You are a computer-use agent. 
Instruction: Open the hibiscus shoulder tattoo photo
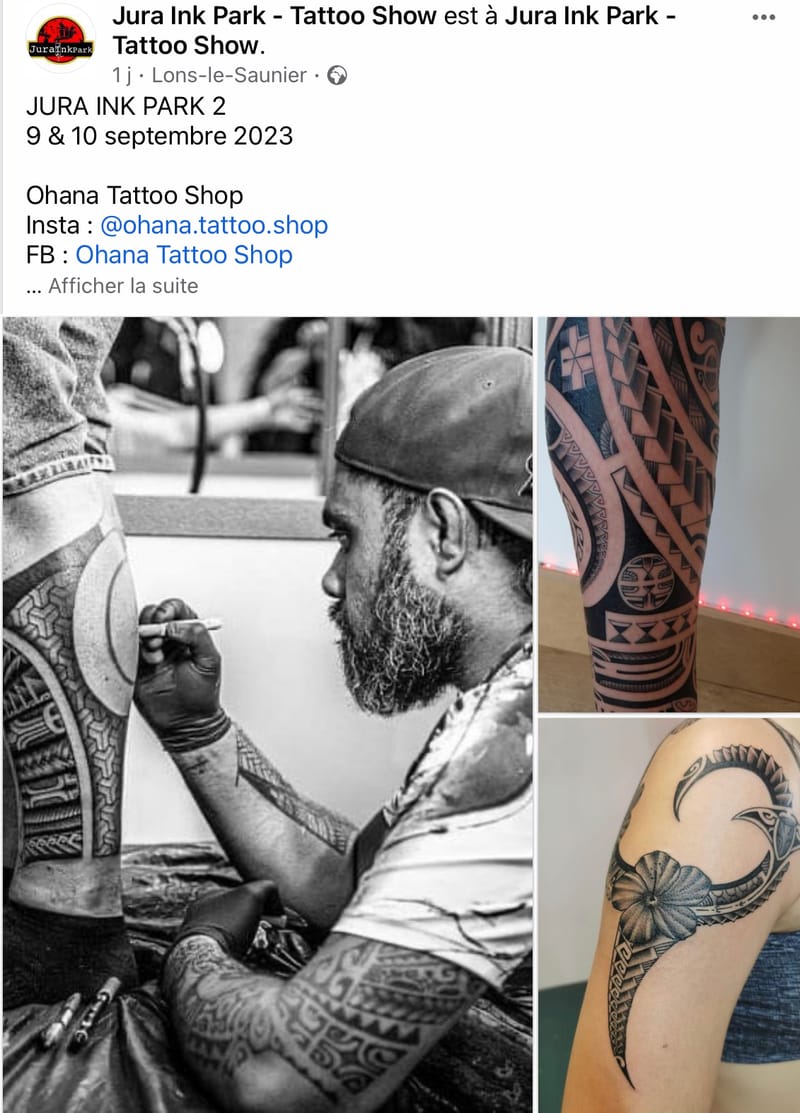click(x=669, y=915)
